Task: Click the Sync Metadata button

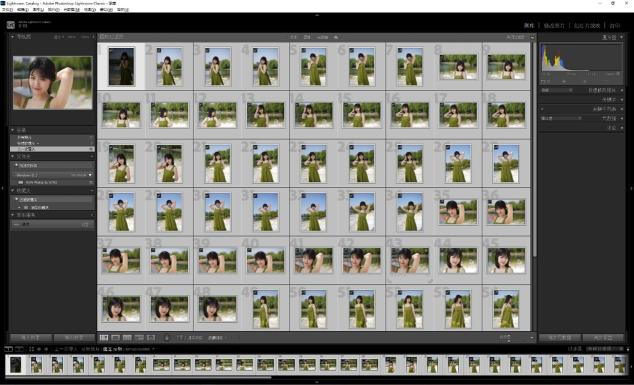Action: (x=560, y=338)
